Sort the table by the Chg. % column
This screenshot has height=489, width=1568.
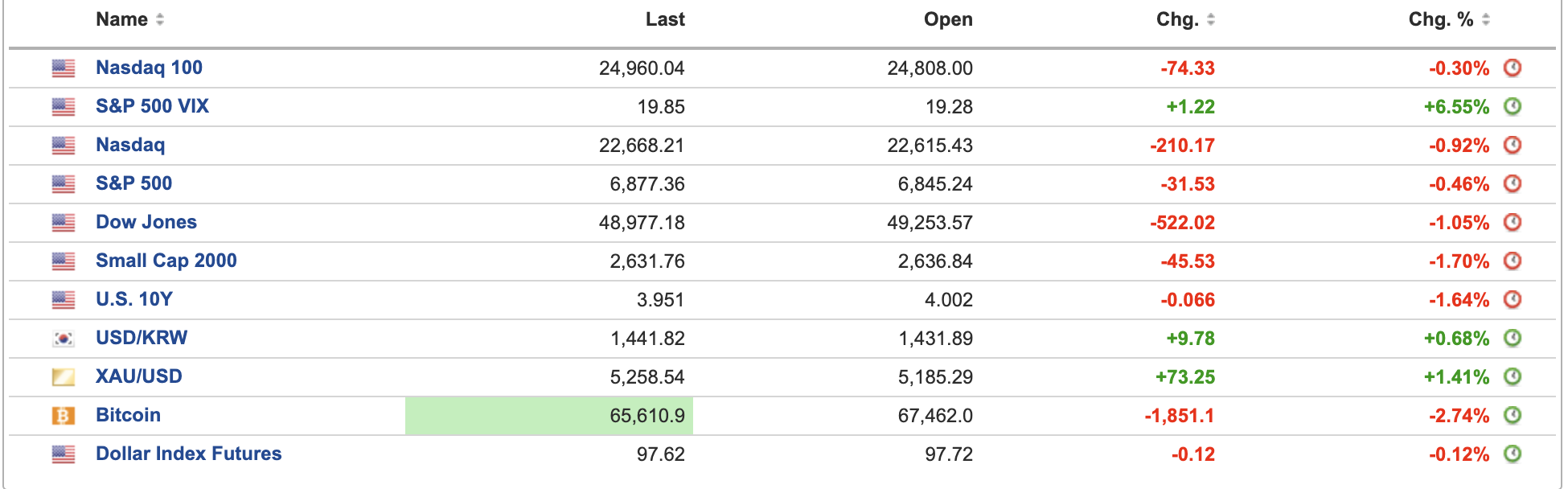1441,19
